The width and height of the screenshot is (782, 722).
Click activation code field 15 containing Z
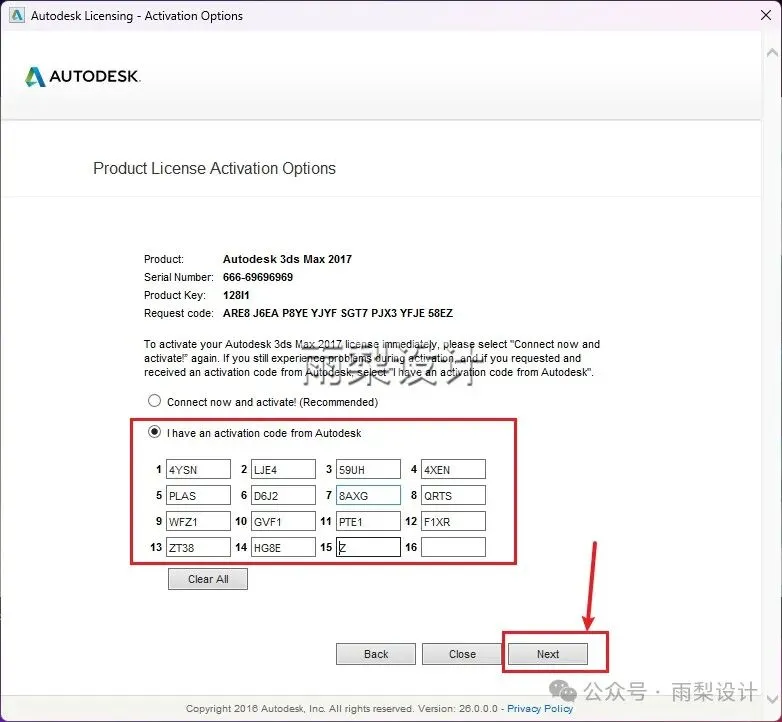click(368, 547)
